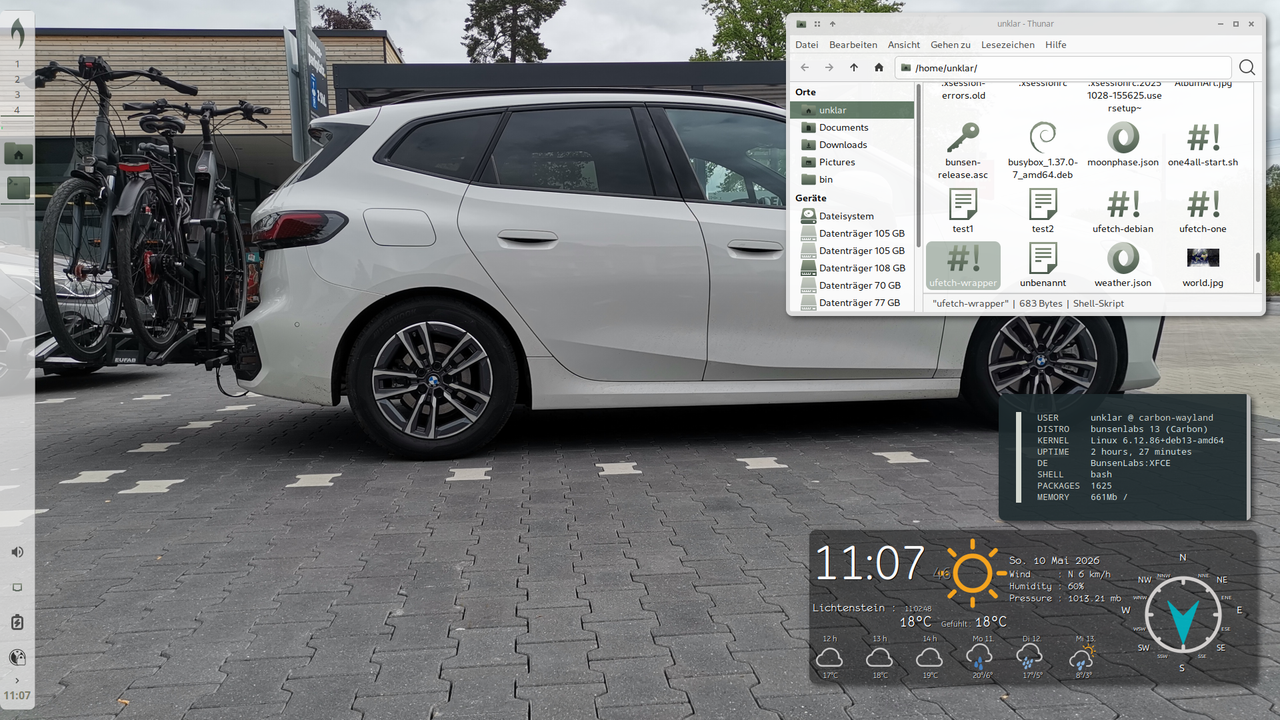Open Dateisystem under Geräte
The image size is (1280, 720).
point(852,216)
